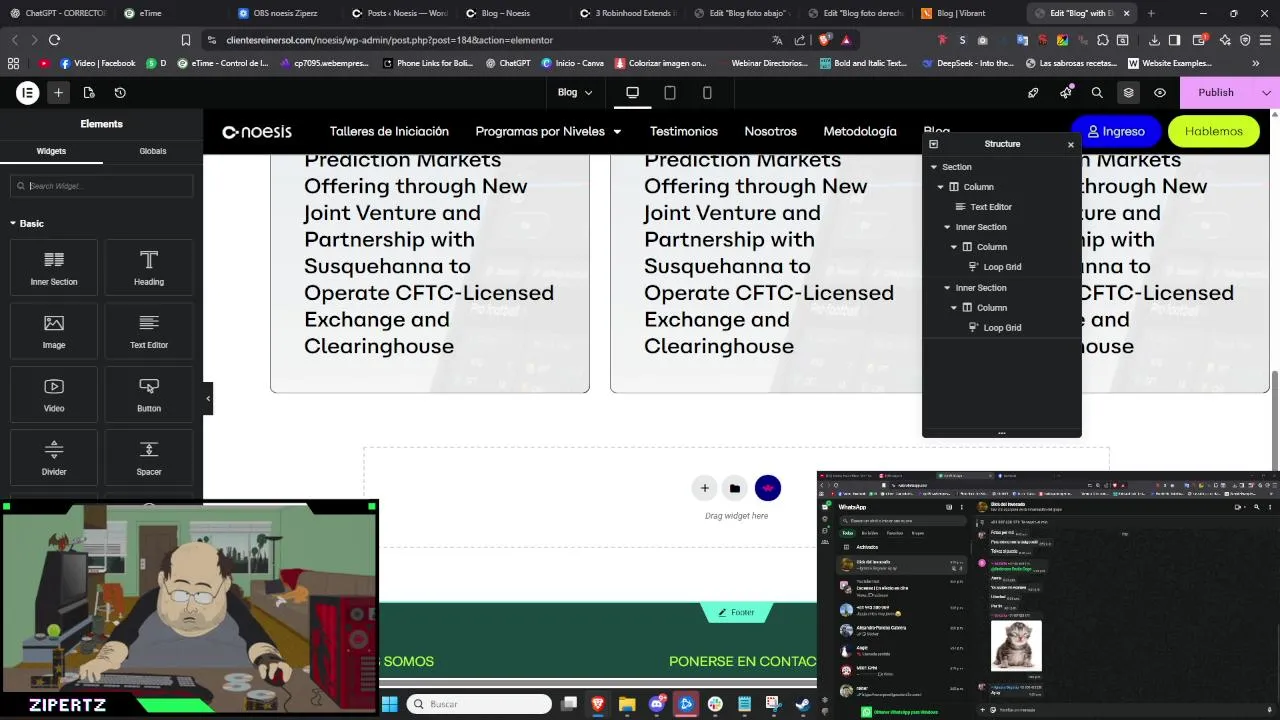1280x720 pixels.
Task: Click the Publish button
Action: click(x=1216, y=92)
